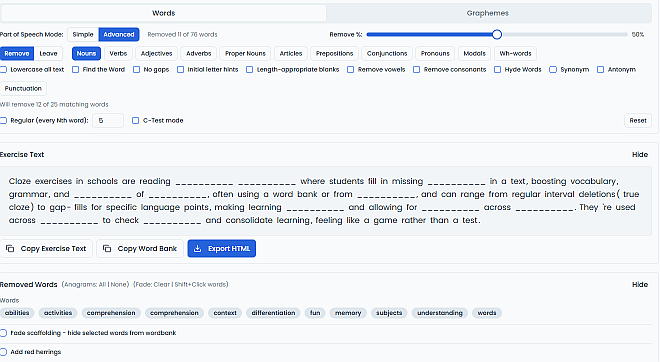Enable Fade scaffolding option
Screen dimensions: 660x362
[x=3, y=333]
